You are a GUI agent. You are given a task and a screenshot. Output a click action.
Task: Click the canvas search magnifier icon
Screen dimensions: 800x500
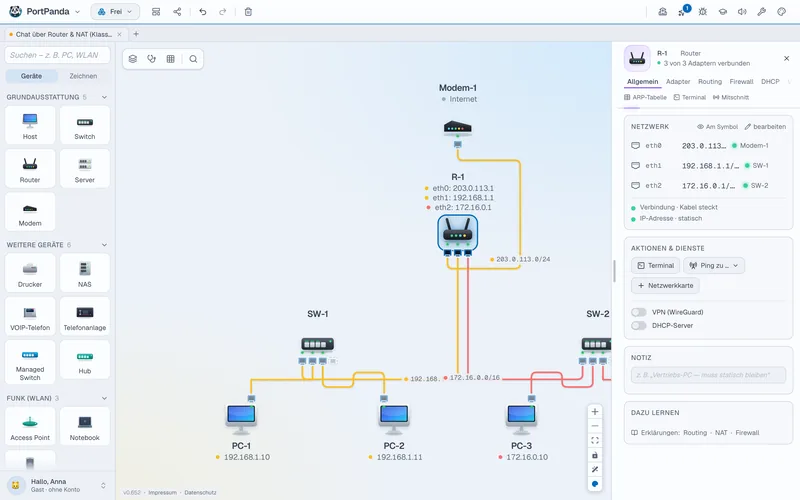point(193,59)
